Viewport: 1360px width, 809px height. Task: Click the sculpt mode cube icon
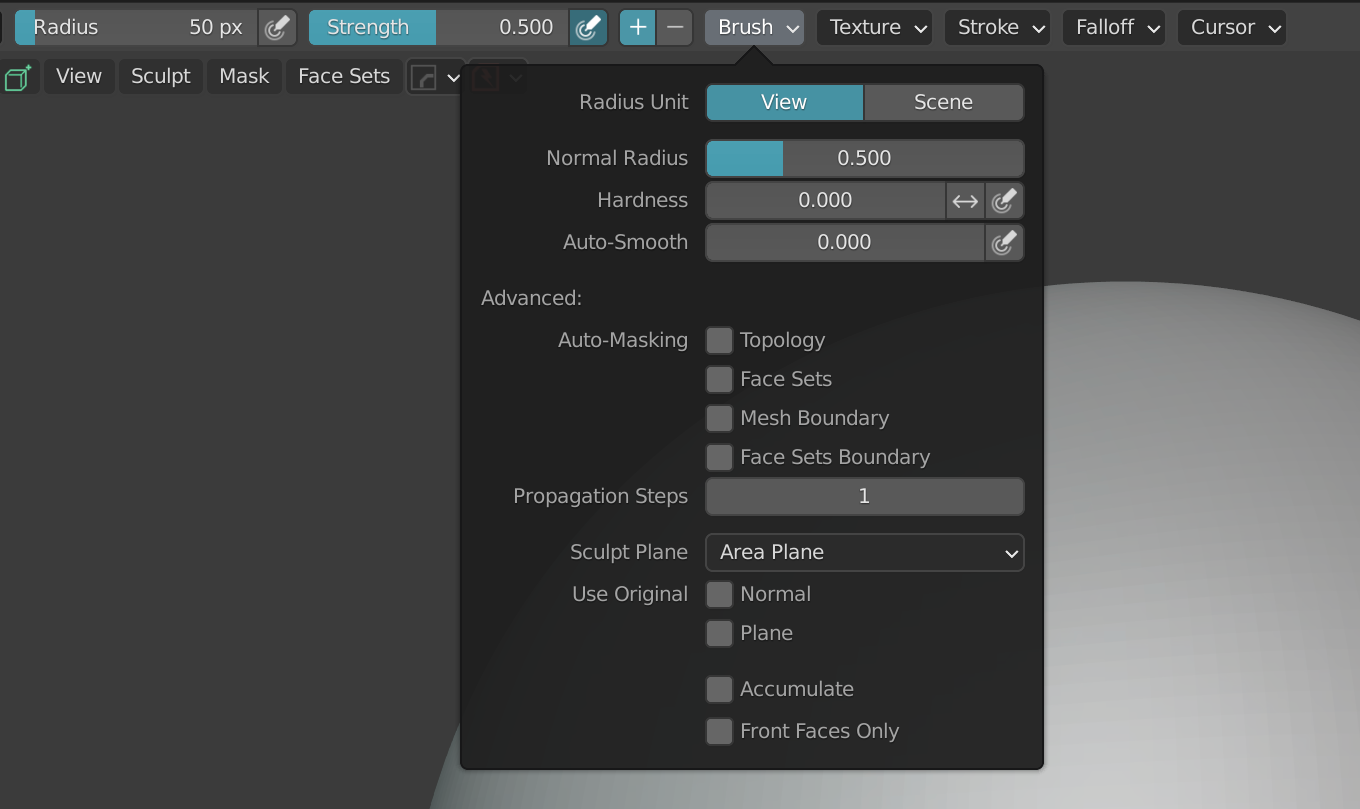coord(18,77)
